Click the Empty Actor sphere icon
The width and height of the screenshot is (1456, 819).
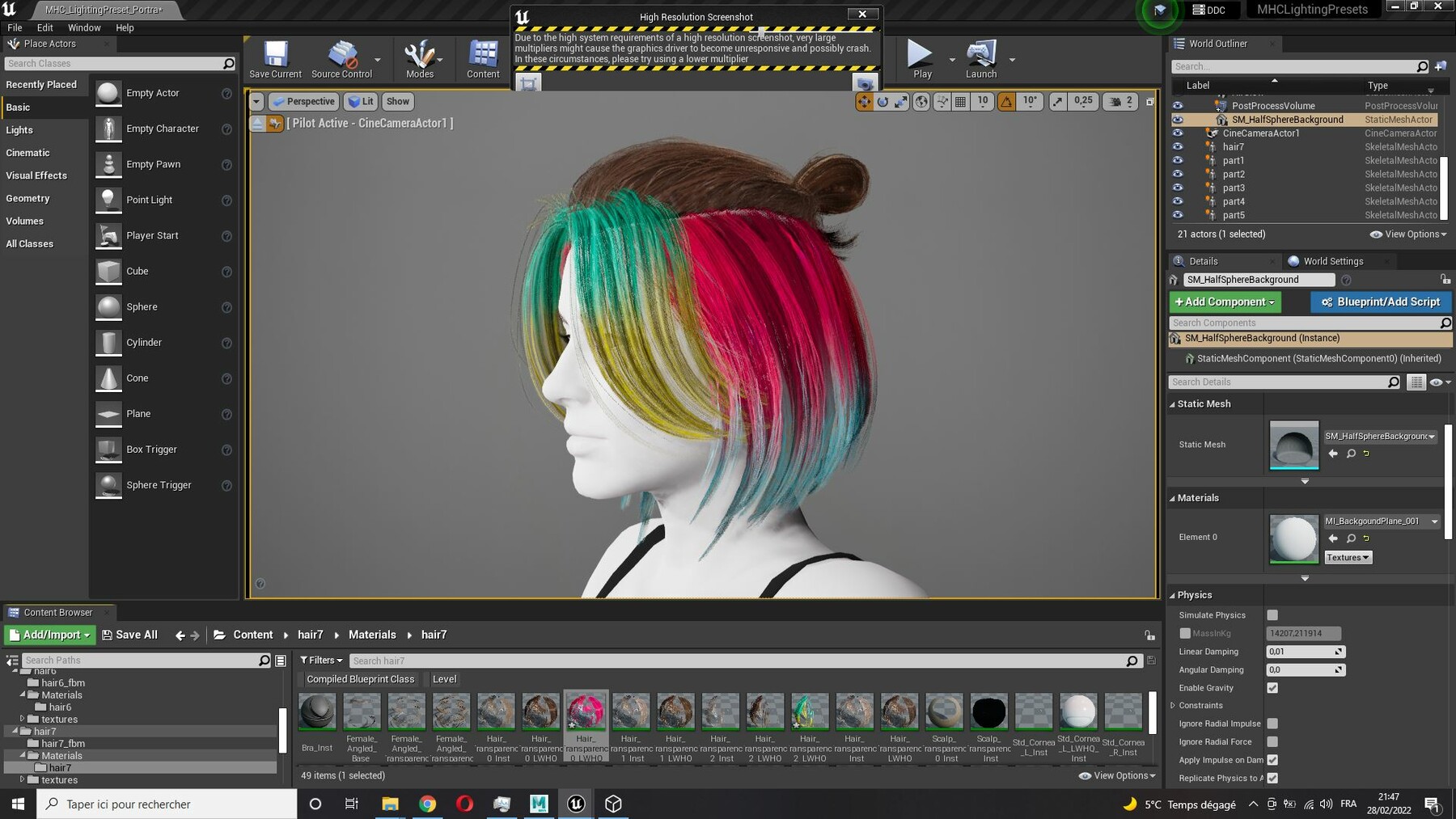(x=108, y=93)
